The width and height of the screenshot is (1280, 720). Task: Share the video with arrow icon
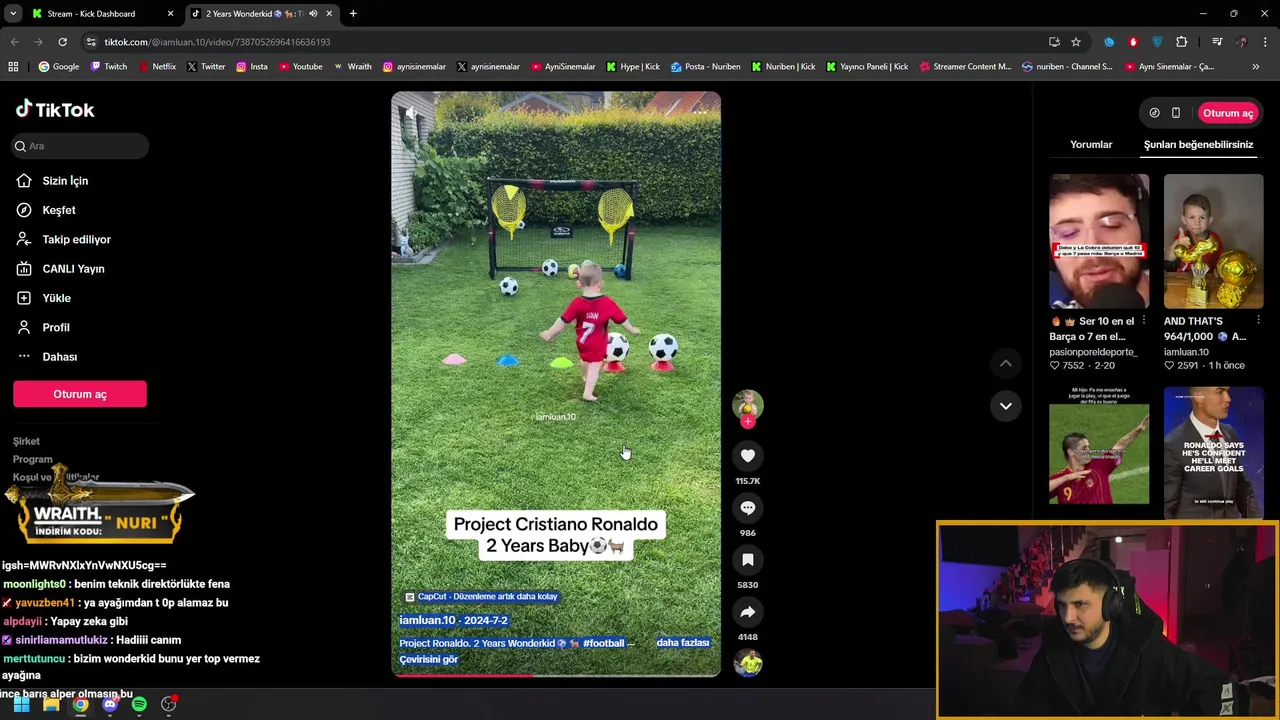747,612
